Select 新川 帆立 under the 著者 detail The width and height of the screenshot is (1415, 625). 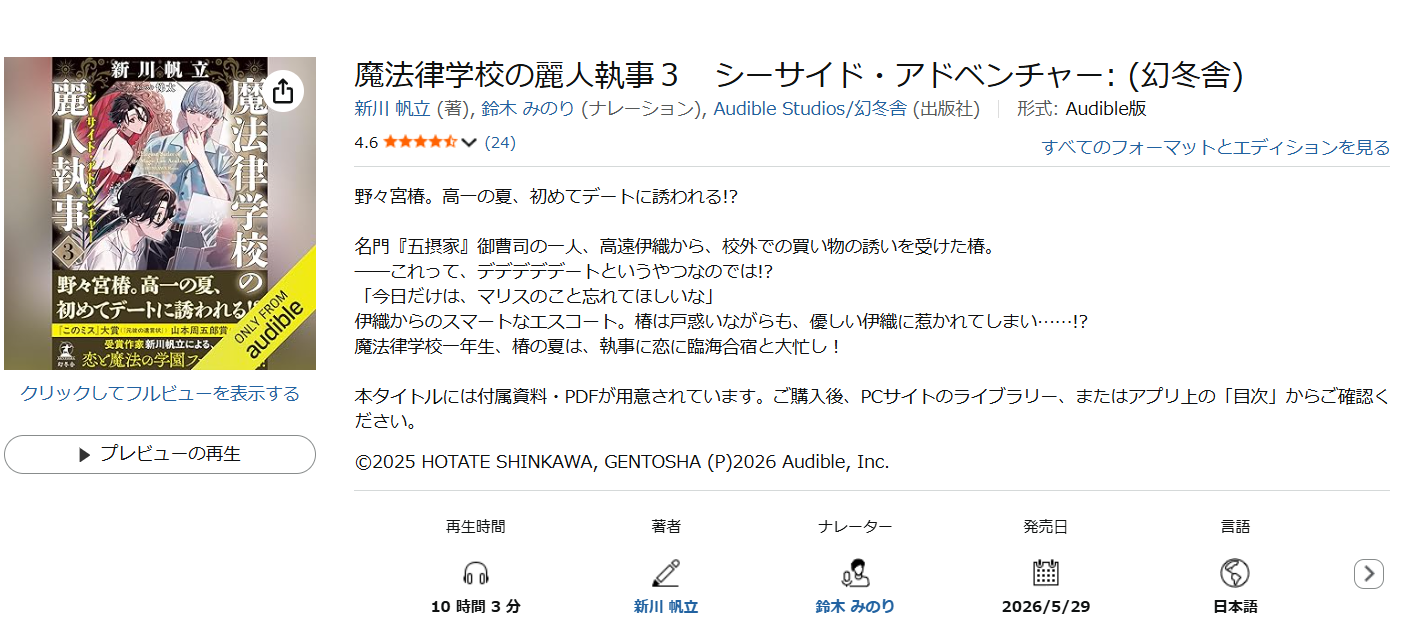click(666, 607)
